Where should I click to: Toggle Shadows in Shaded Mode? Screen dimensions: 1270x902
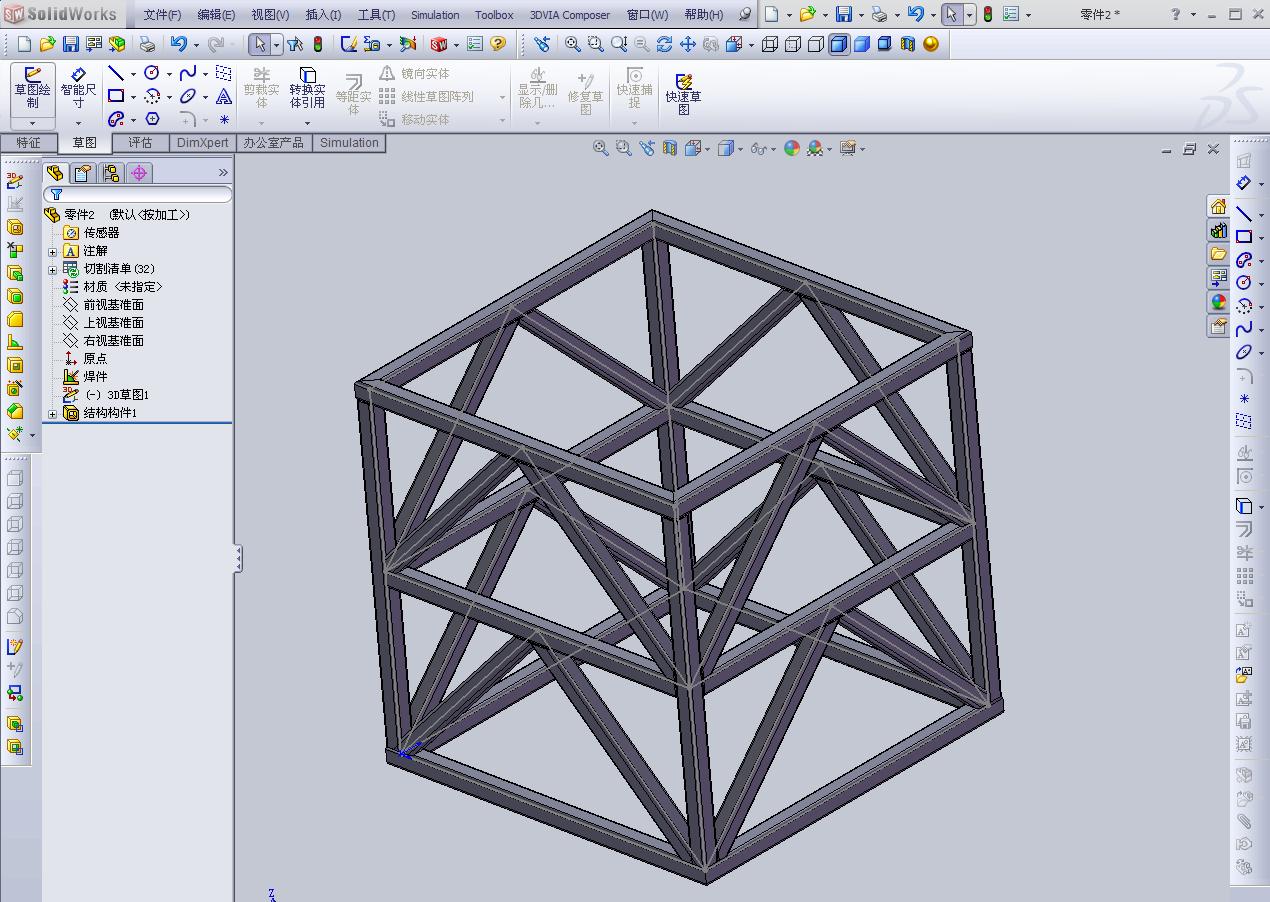(x=885, y=44)
